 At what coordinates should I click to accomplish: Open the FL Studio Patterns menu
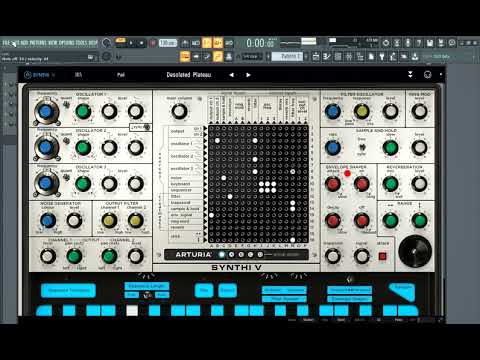click(38, 43)
